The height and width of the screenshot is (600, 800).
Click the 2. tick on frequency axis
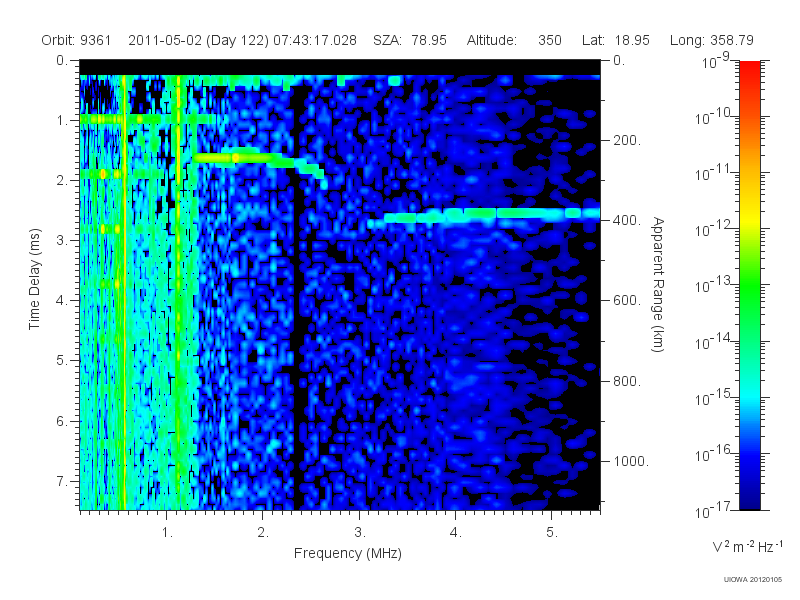(263, 533)
